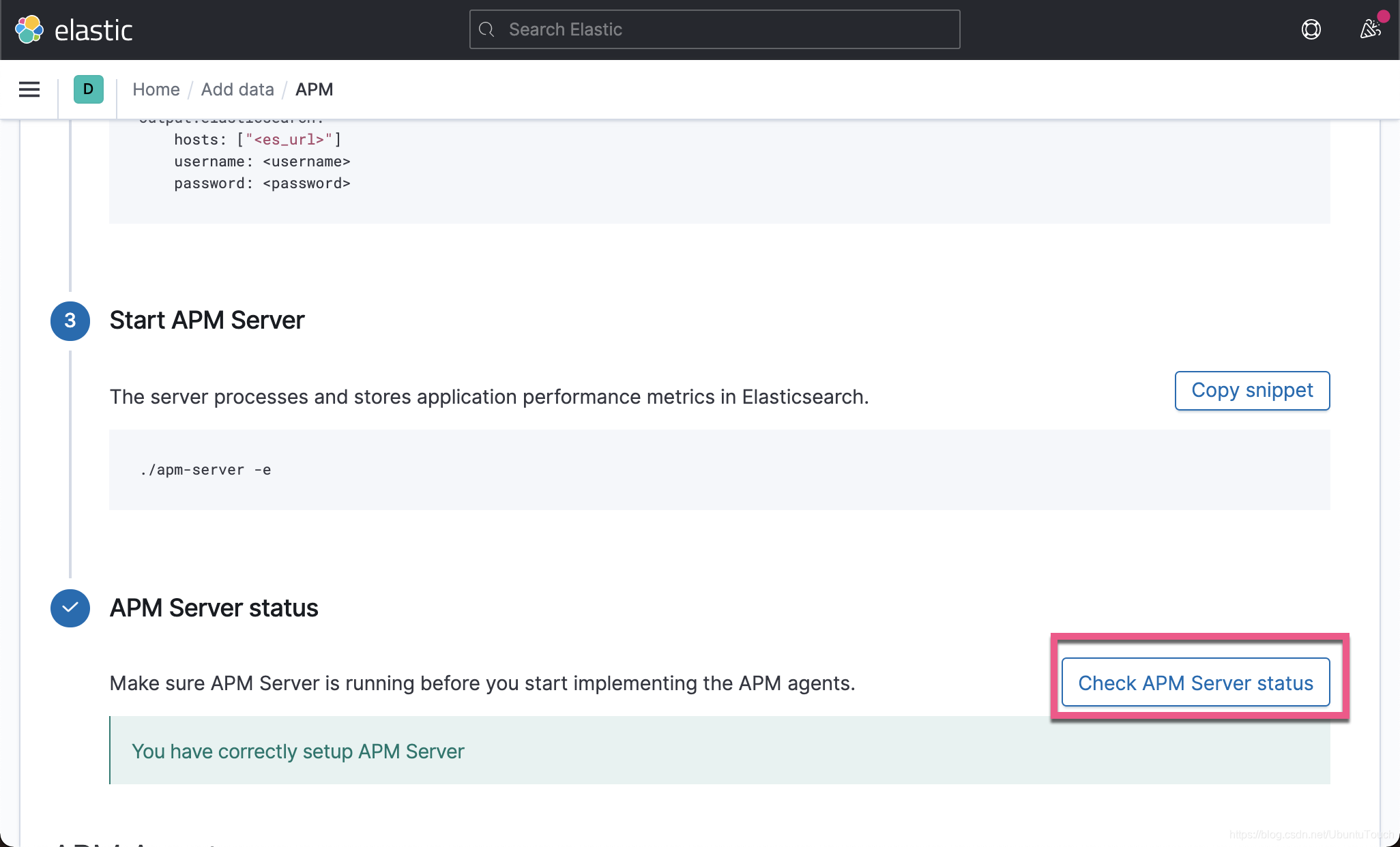Viewport: 1400px width, 847px height.
Task: Click the ./apm-server -e code block
Action: pyautogui.click(x=206, y=470)
